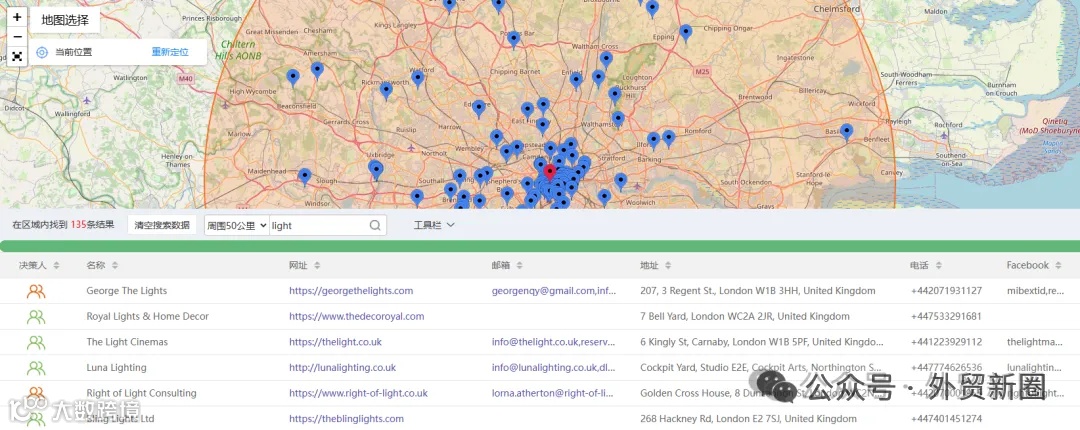1080x430 pixels.
Task: Zoom out the map with minus button
Action: click(x=17, y=37)
